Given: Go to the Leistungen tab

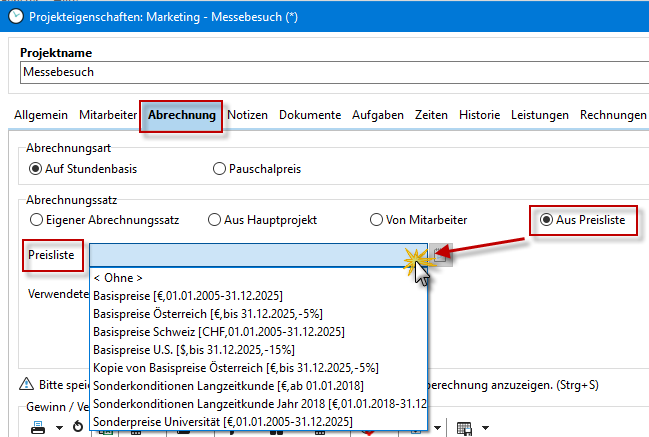Looking at the screenshot, I should point(540,115).
